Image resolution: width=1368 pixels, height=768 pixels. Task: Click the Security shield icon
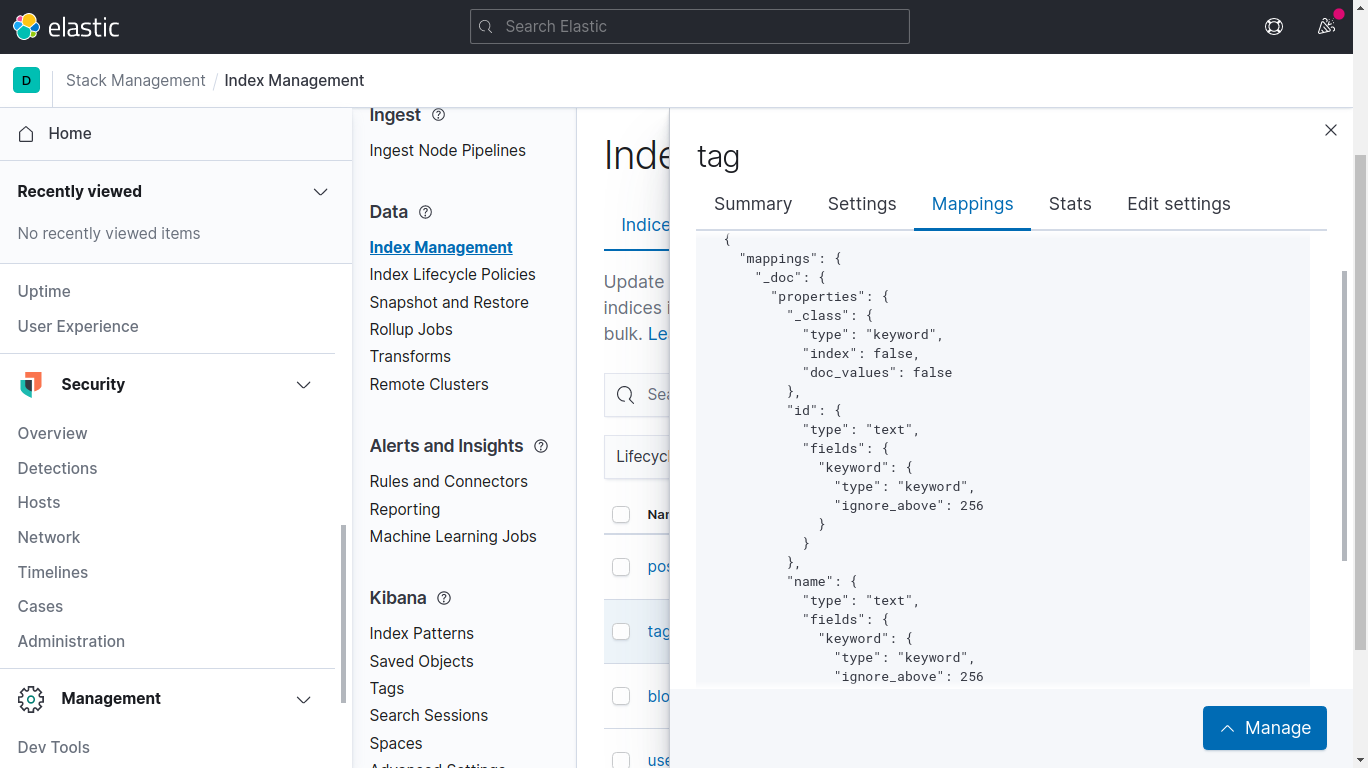[31, 385]
